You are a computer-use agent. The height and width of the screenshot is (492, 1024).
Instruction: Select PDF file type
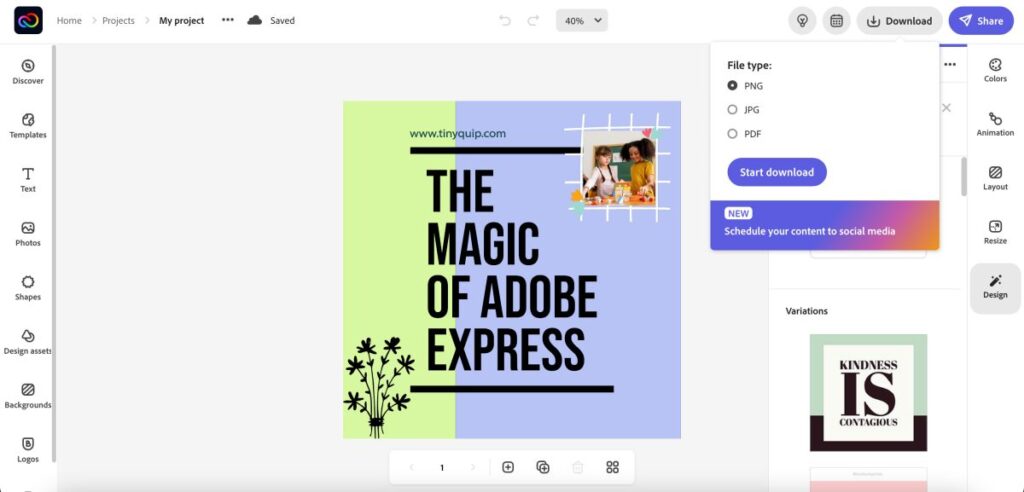click(744, 134)
